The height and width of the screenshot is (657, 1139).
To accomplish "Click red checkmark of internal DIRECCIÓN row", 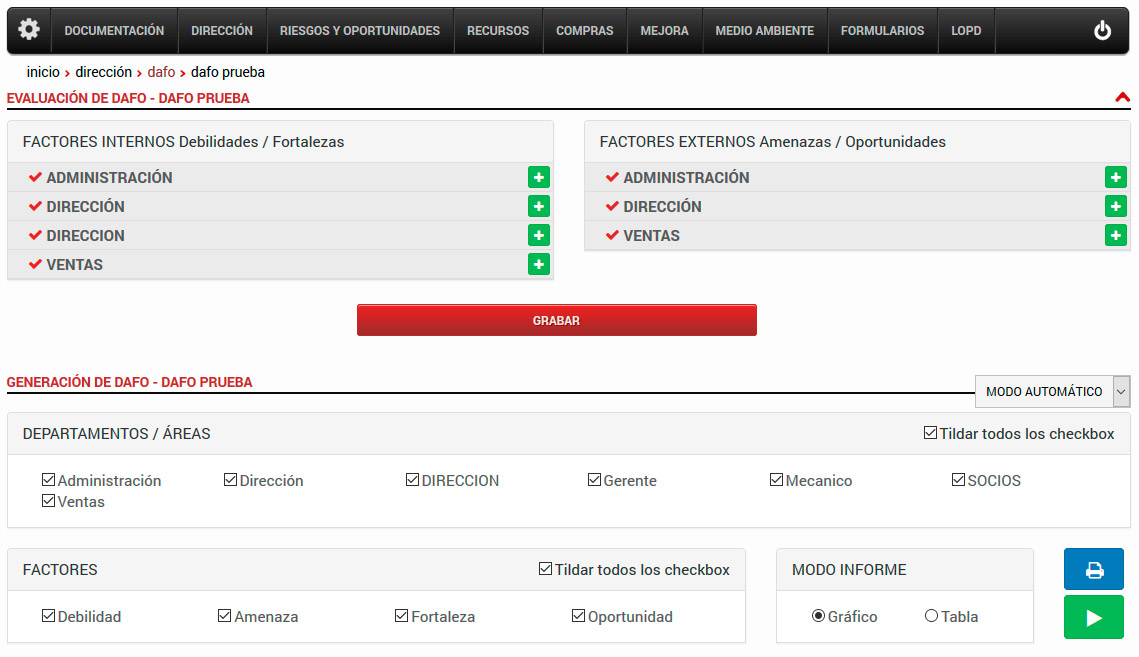I will [35, 206].
